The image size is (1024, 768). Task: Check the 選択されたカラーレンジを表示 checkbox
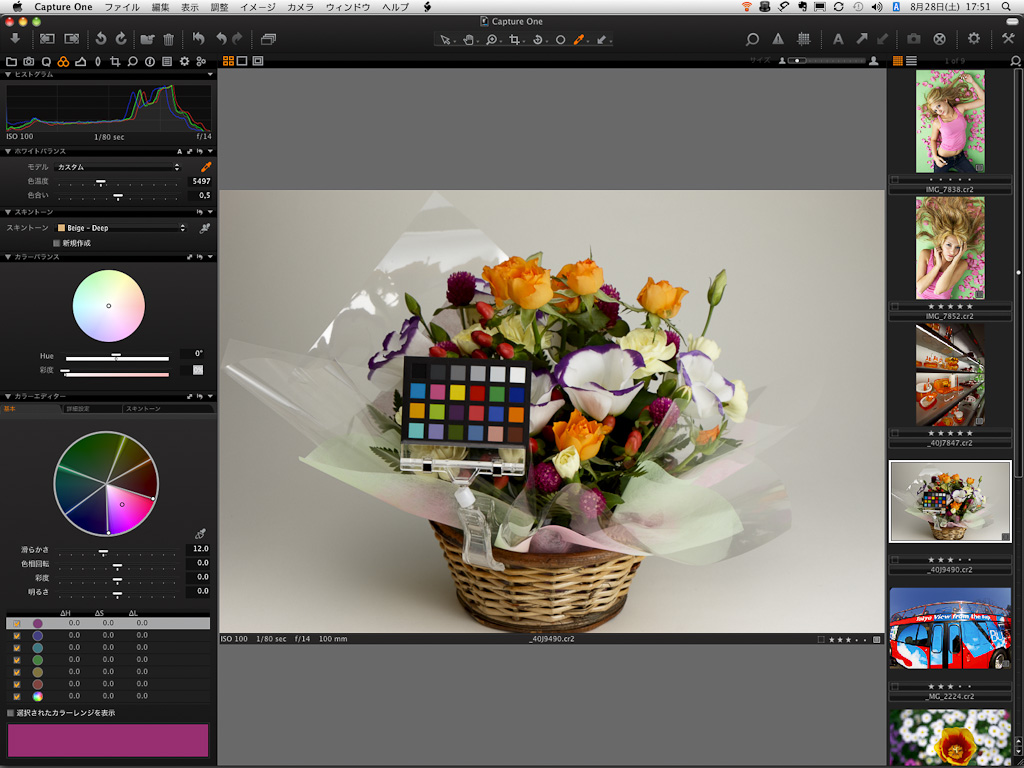[11, 713]
